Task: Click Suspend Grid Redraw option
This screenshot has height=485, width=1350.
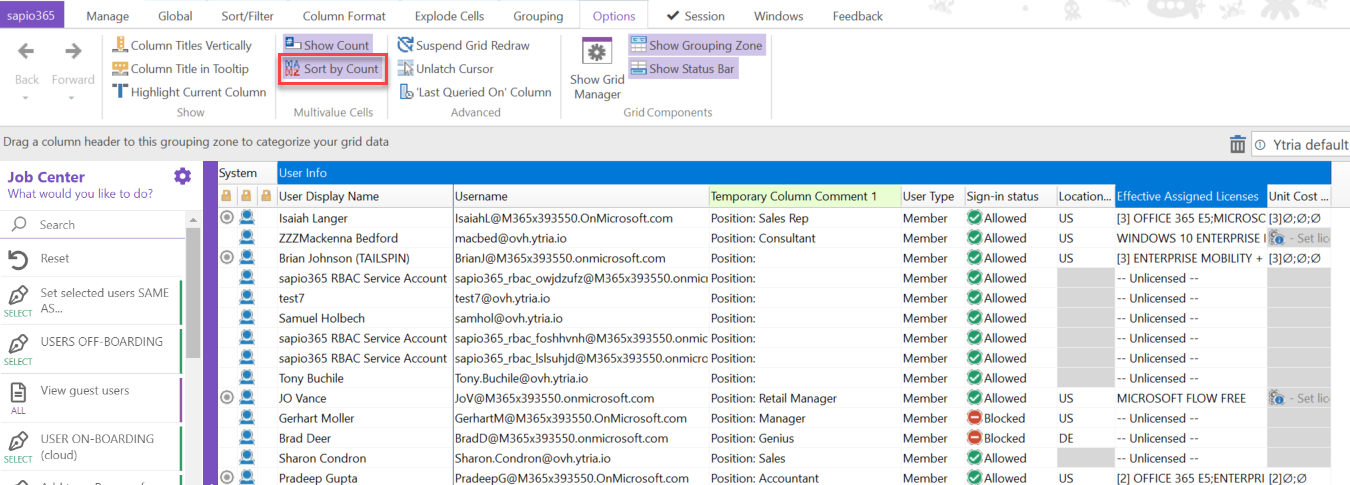Action: click(x=463, y=45)
